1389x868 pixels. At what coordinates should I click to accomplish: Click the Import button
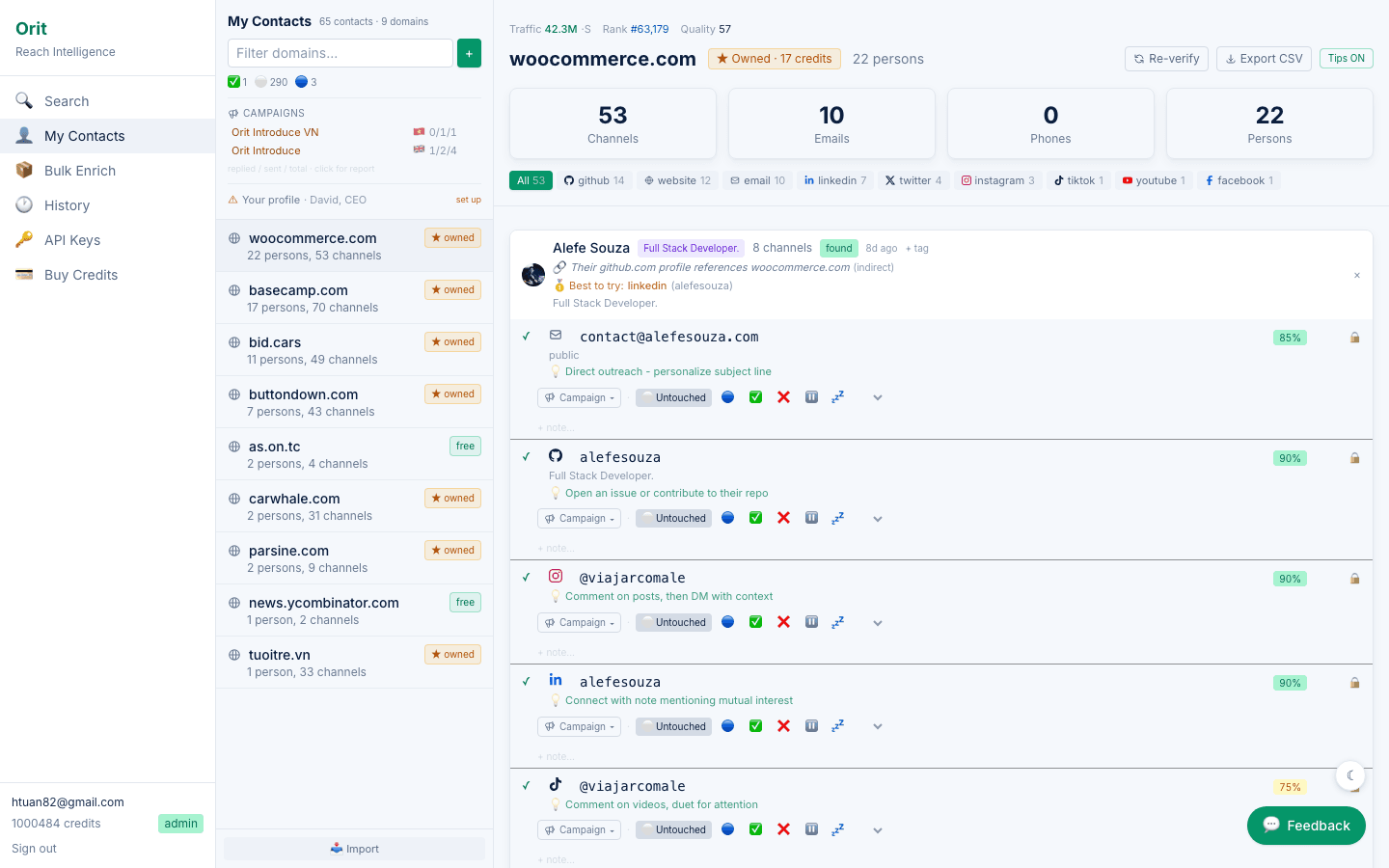tap(354, 849)
